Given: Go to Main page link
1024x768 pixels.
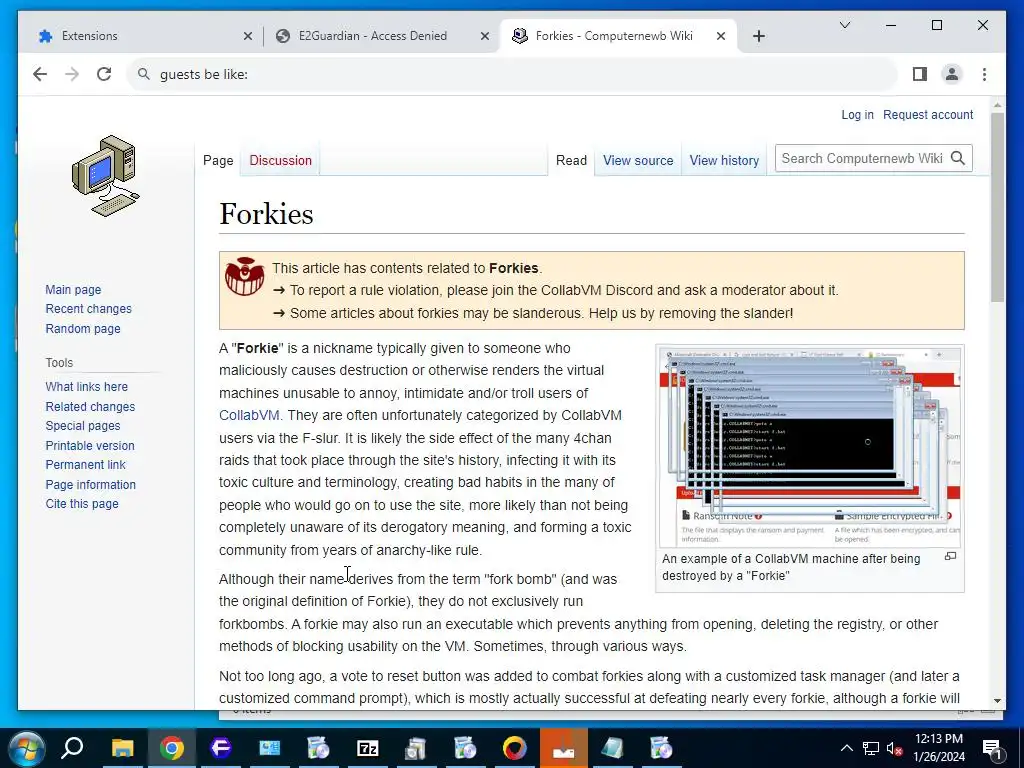Looking at the screenshot, I should [x=73, y=289].
